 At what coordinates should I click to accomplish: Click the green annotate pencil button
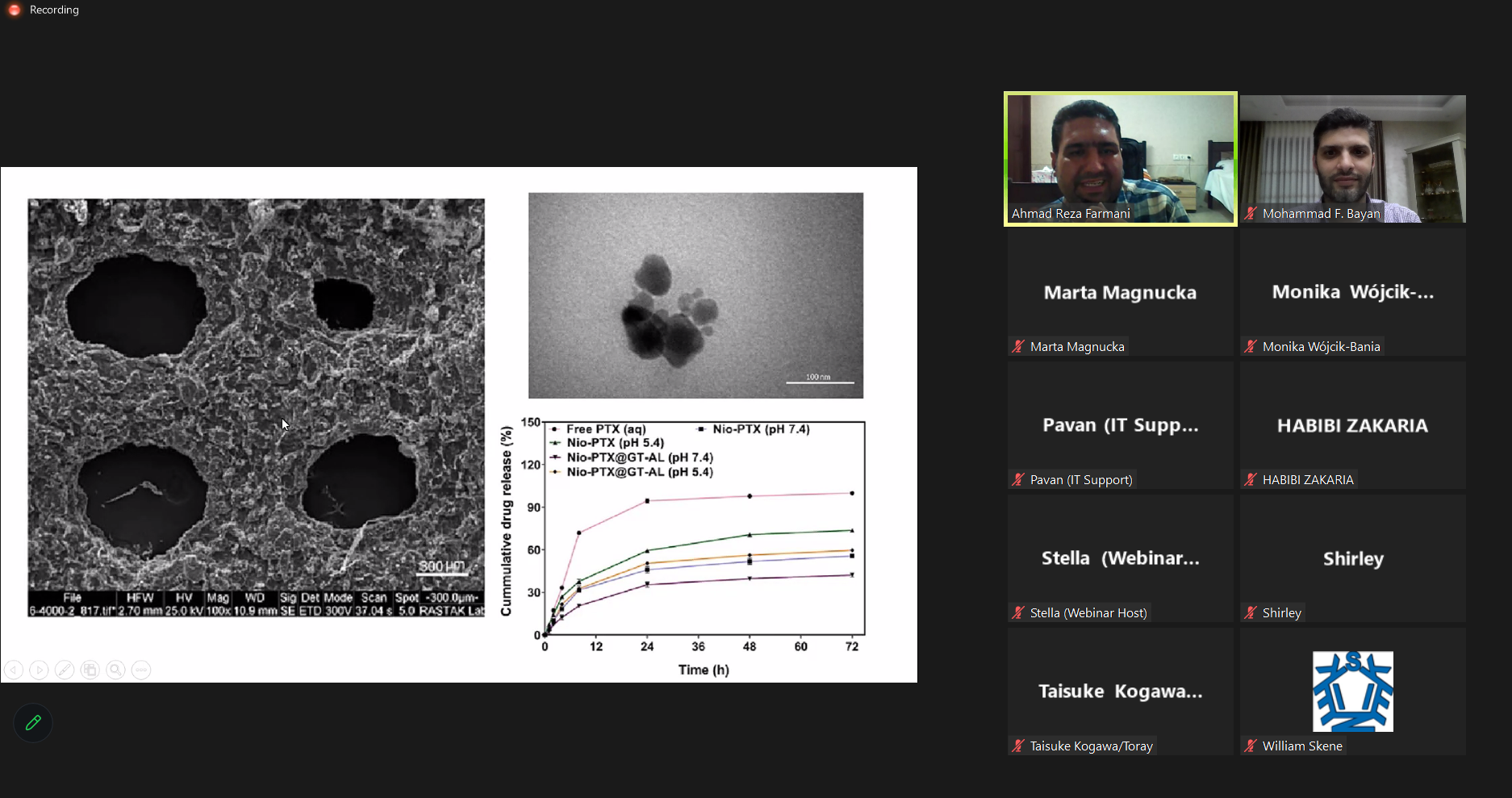point(33,723)
